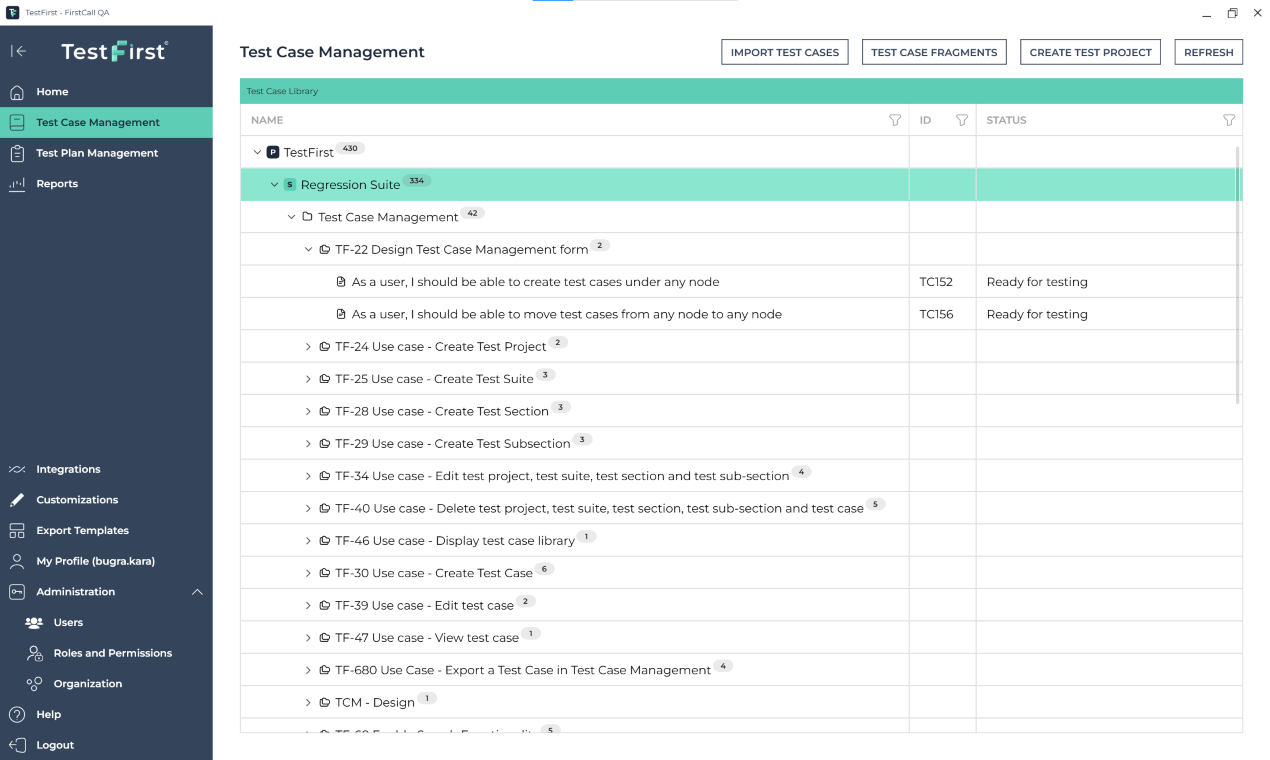Click the Roles and Permissions icon

(x=34, y=653)
